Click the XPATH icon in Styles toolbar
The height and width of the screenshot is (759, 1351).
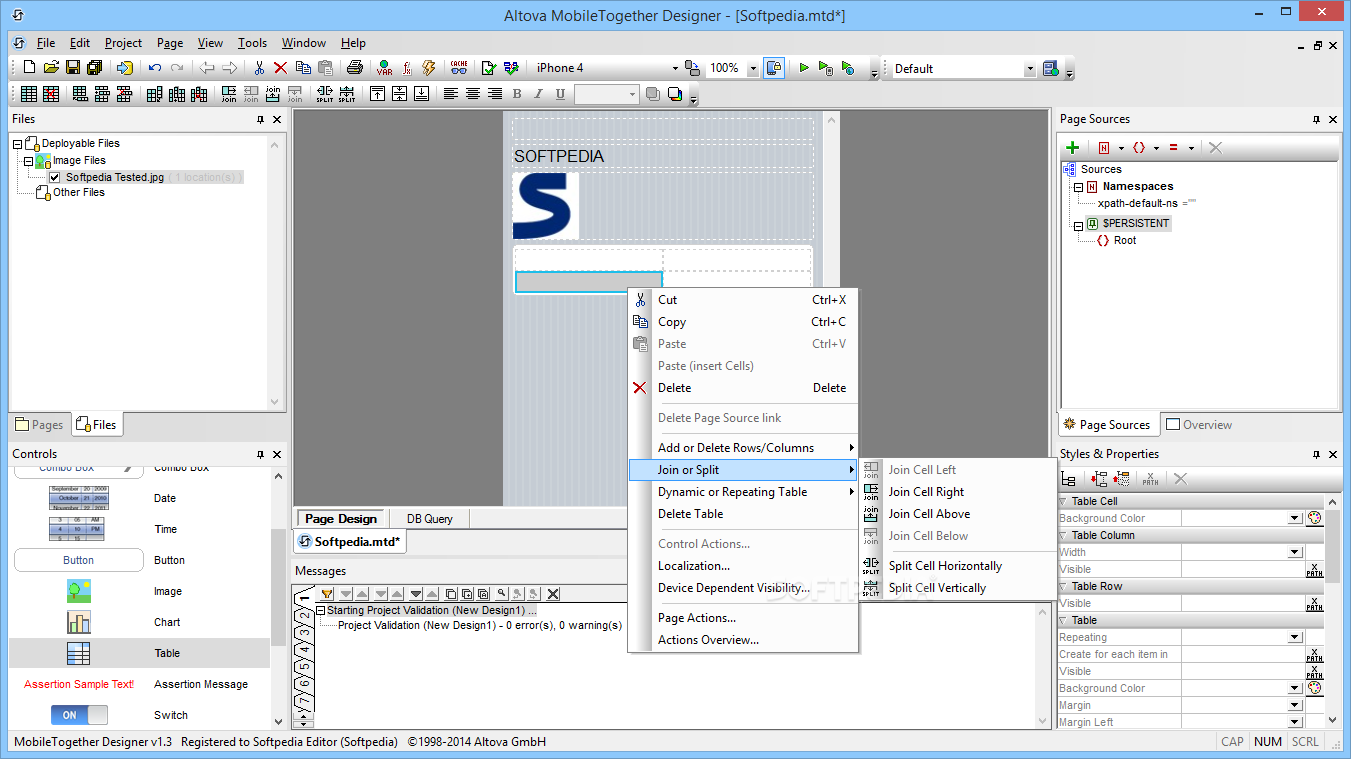click(1151, 480)
